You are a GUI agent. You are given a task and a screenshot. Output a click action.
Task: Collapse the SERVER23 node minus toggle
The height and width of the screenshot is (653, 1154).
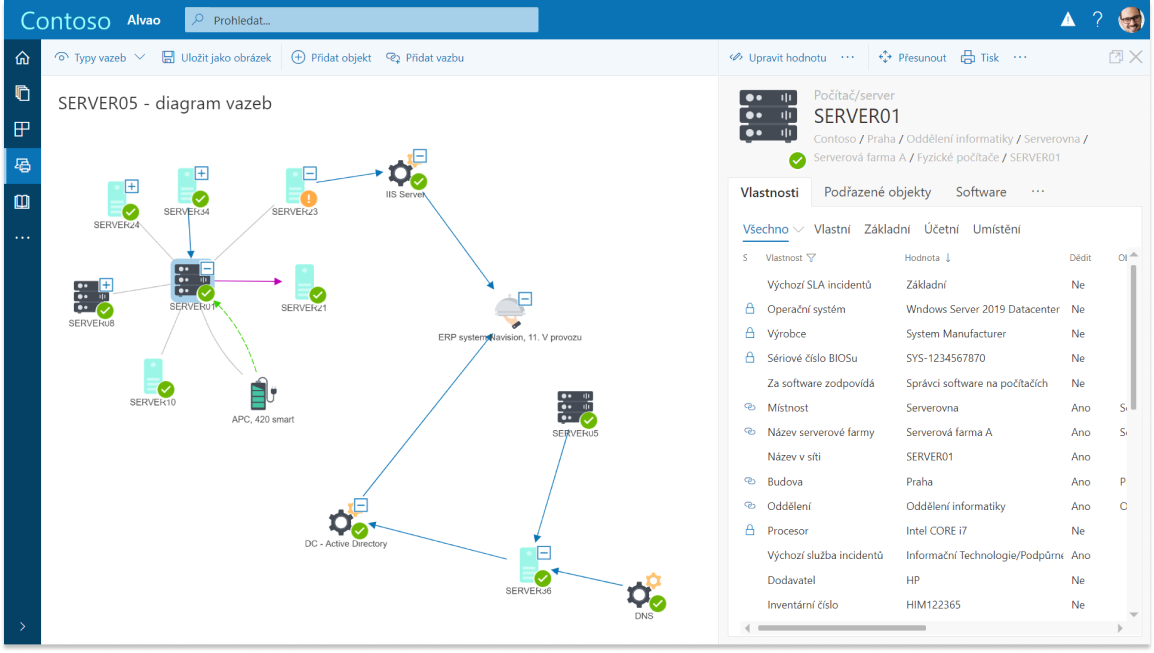[x=310, y=173]
